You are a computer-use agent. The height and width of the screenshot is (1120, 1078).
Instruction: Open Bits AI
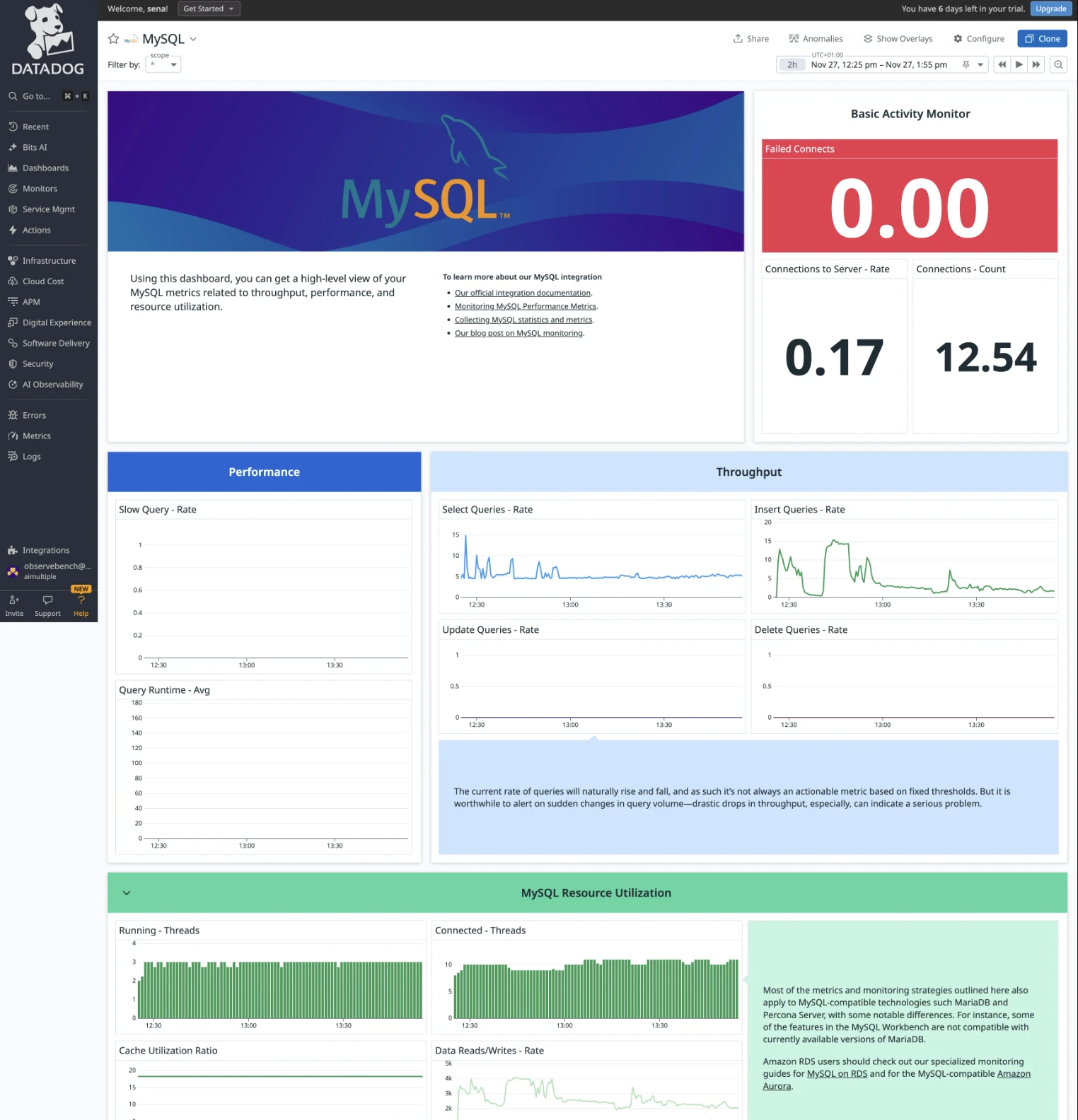click(35, 147)
